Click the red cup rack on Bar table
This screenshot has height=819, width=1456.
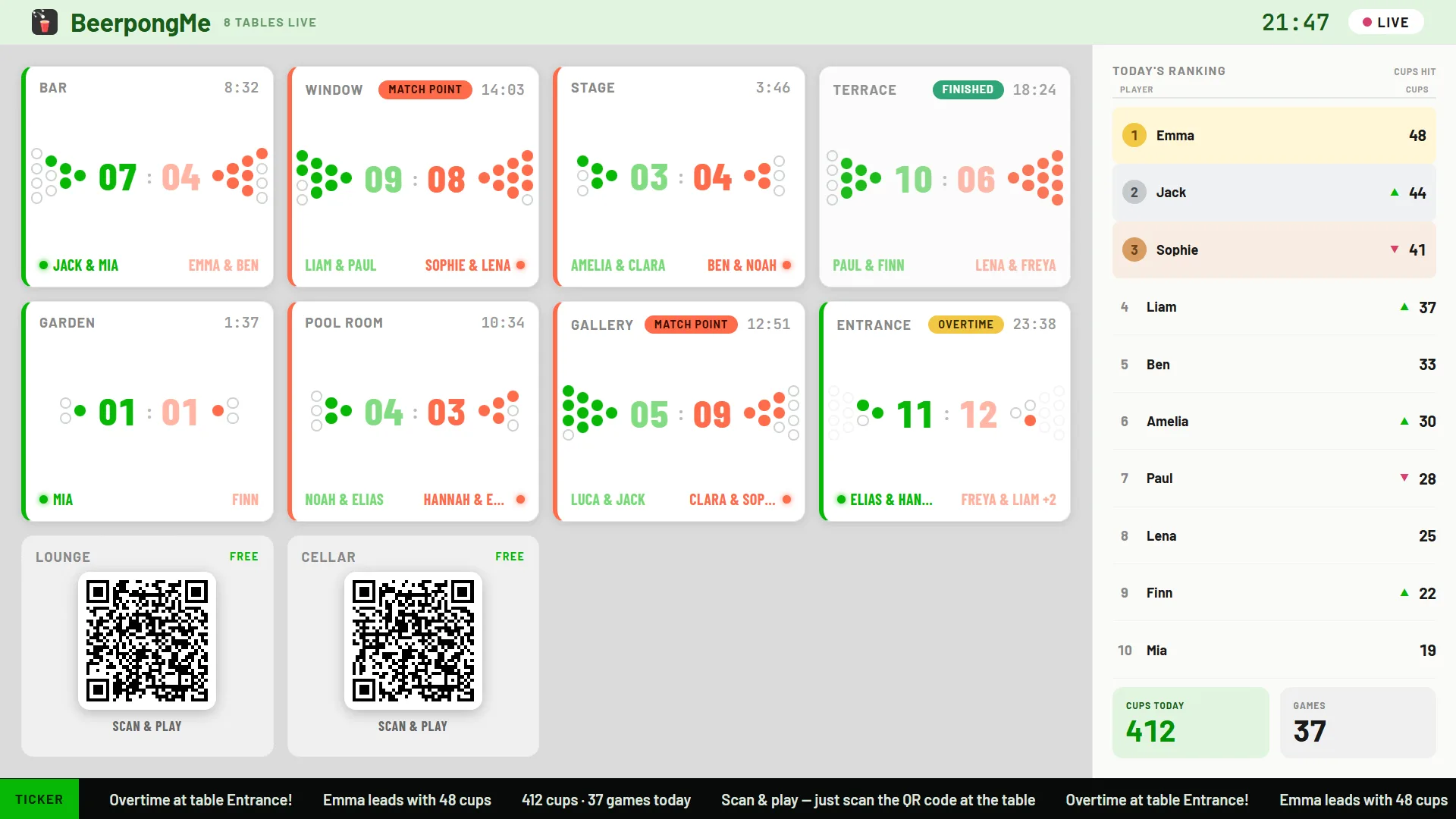240,177
